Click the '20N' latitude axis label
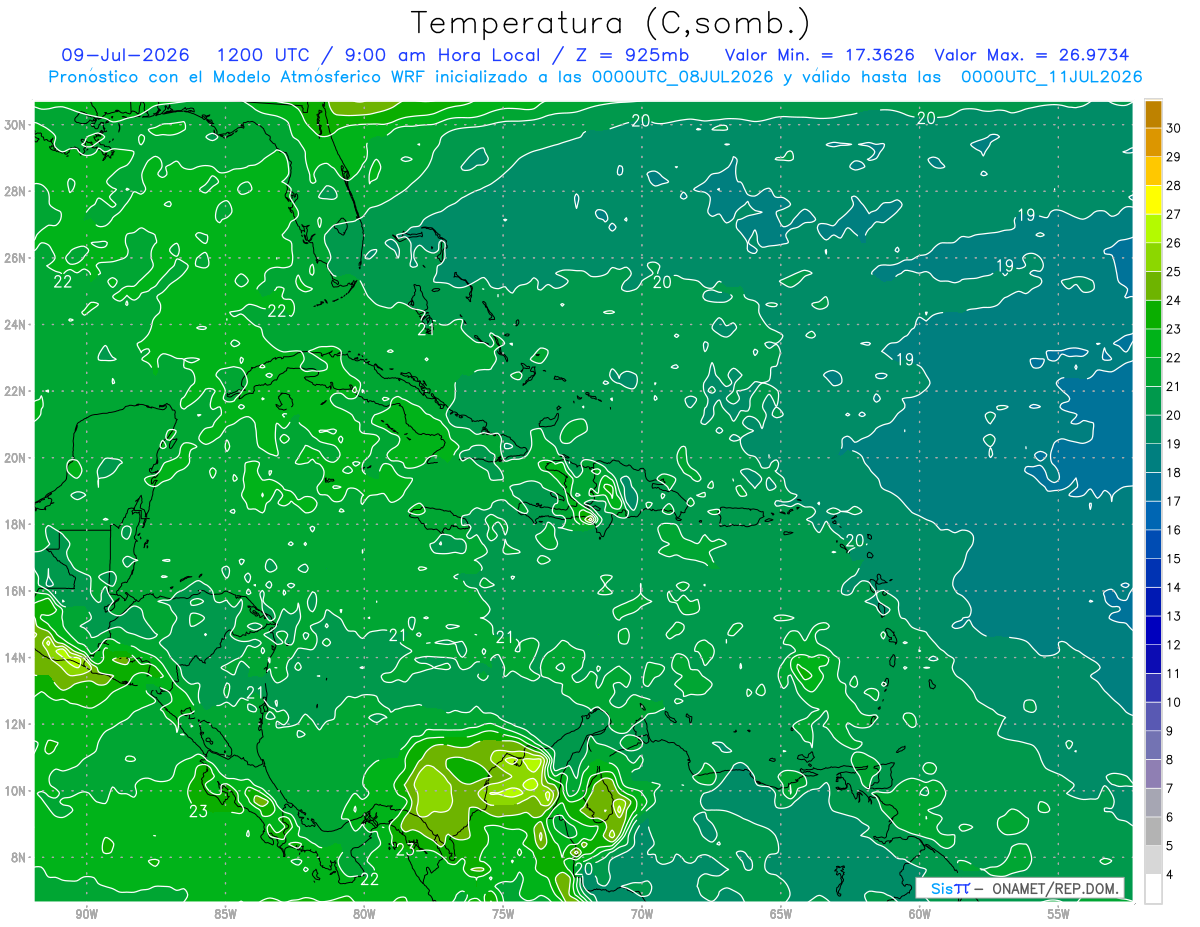 point(15,458)
